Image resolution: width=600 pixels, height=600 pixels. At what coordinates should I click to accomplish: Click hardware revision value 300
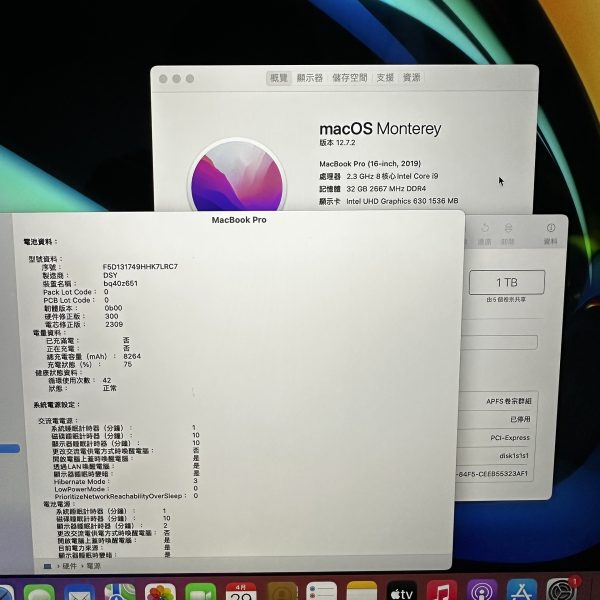point(111,316)
